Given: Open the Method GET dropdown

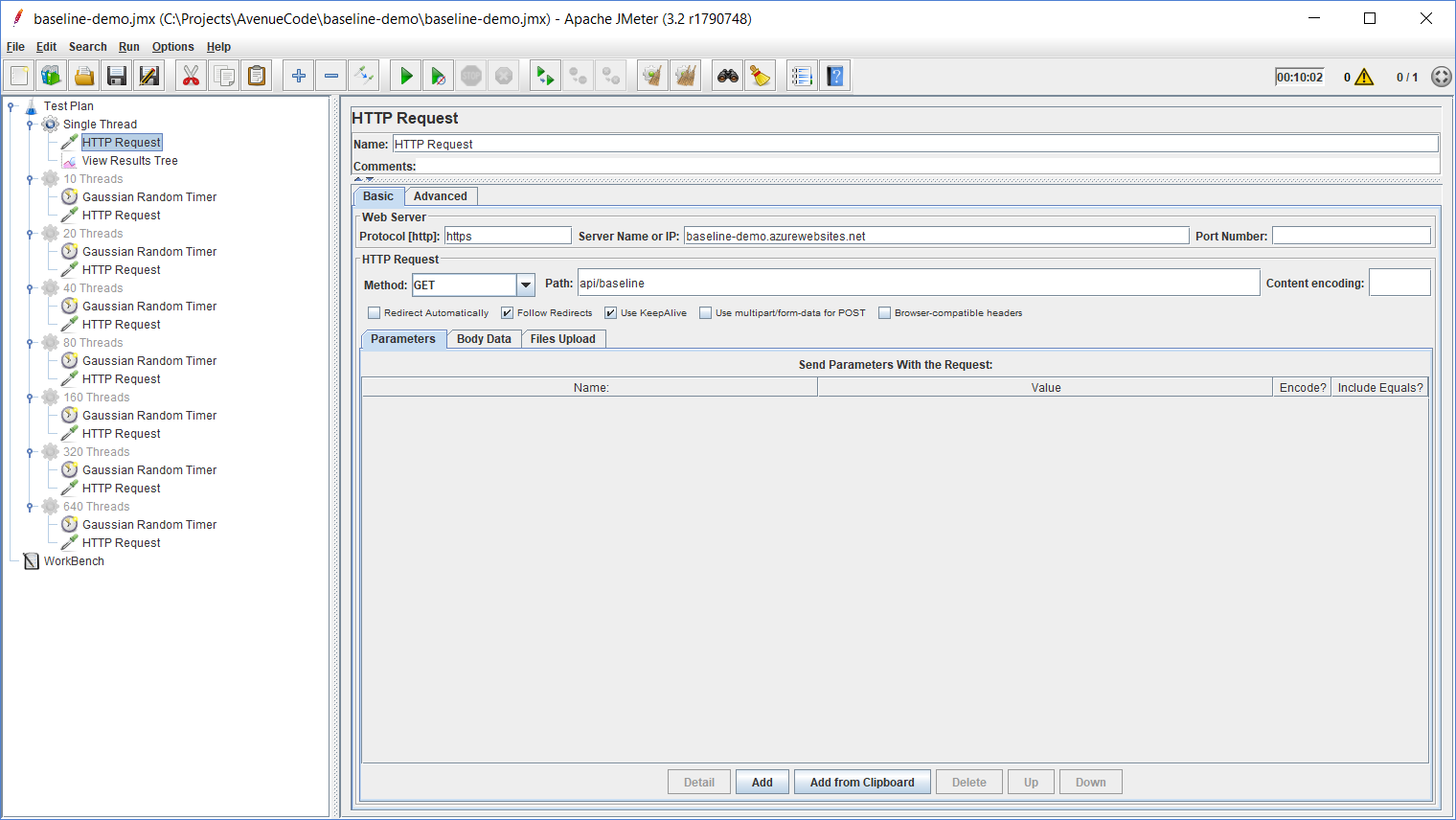Looking at the screenshot, I should 526,285.
